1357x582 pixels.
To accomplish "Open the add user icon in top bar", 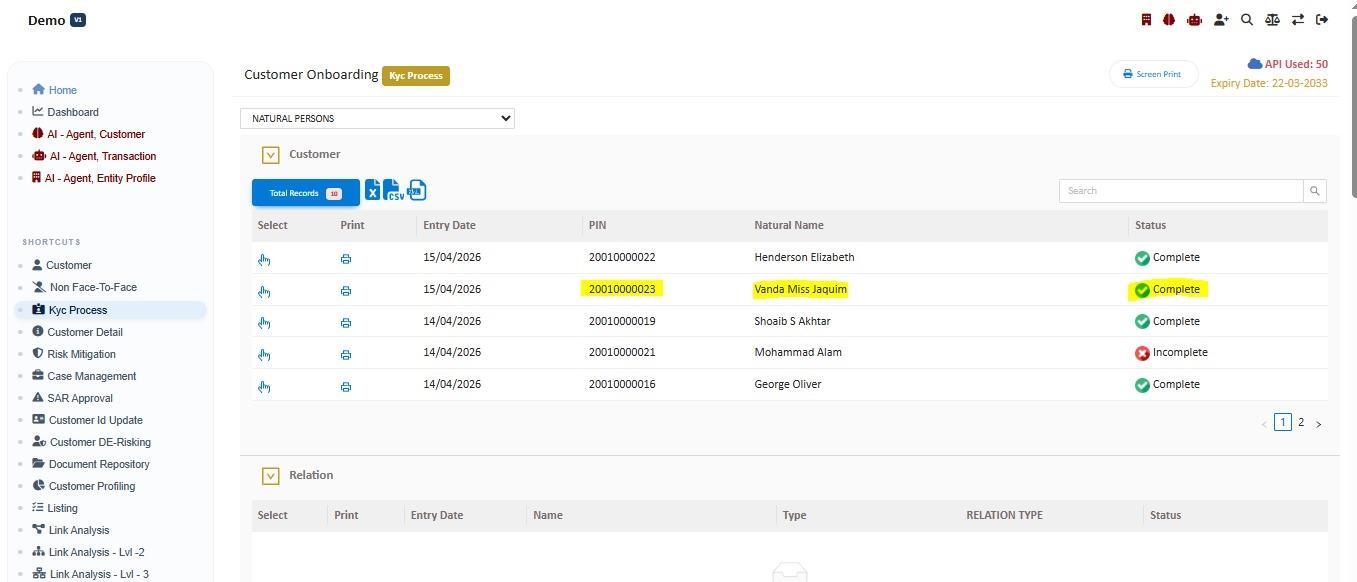I will pos(1221,19).
